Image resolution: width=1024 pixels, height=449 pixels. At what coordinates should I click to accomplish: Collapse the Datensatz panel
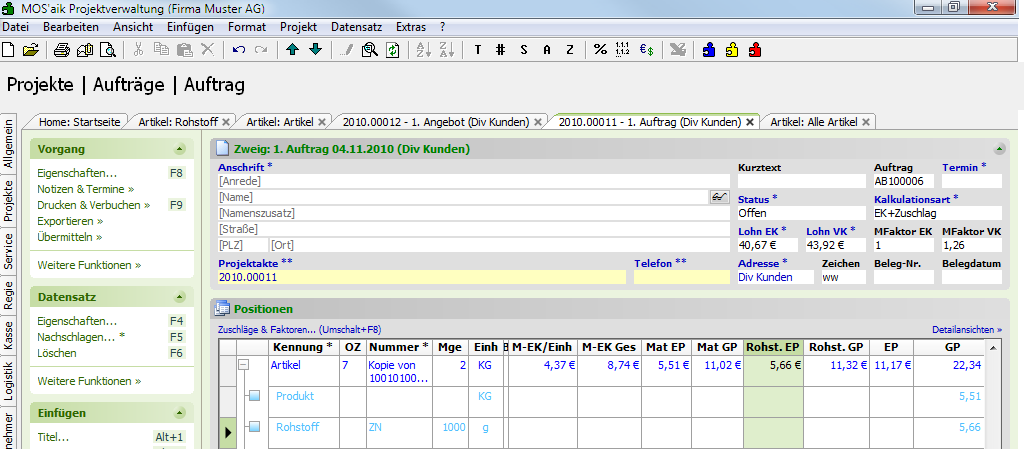[x=180, y=297]
